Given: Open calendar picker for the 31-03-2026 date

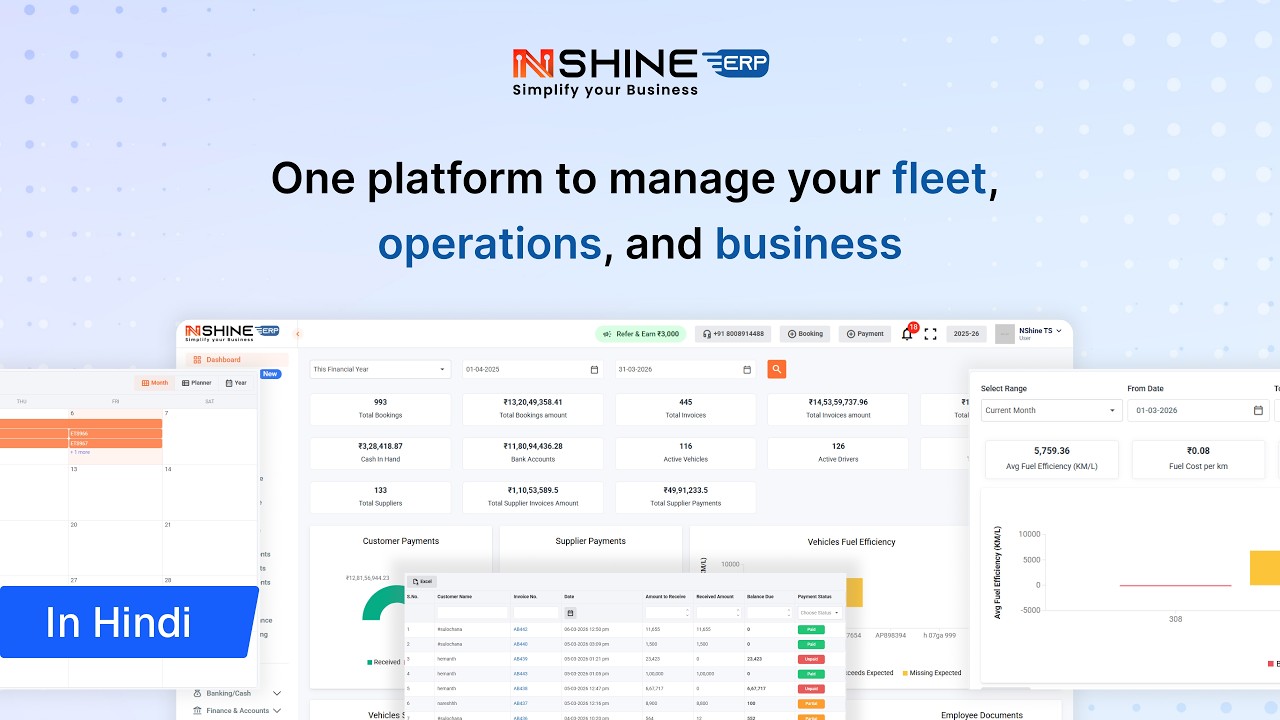Looking at the screenshot, I should (747, 370).
